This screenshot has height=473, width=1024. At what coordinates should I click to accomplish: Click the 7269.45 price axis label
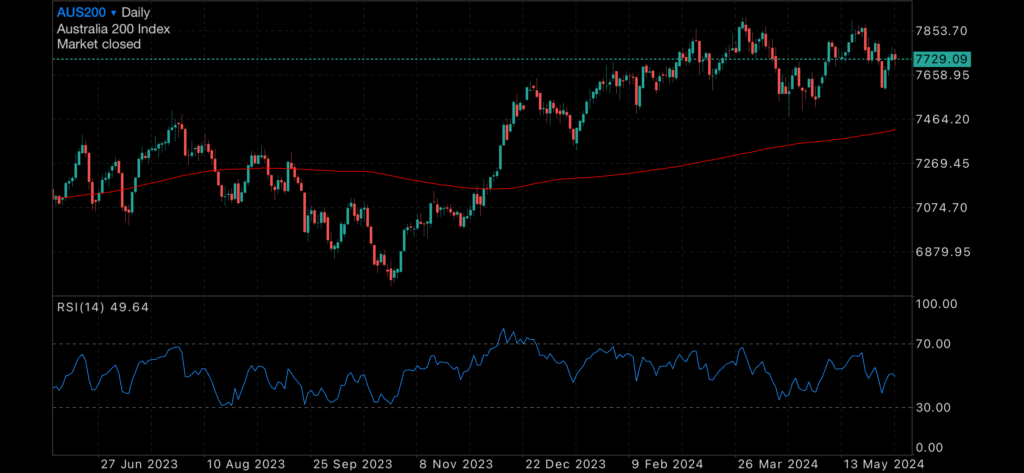942,163
